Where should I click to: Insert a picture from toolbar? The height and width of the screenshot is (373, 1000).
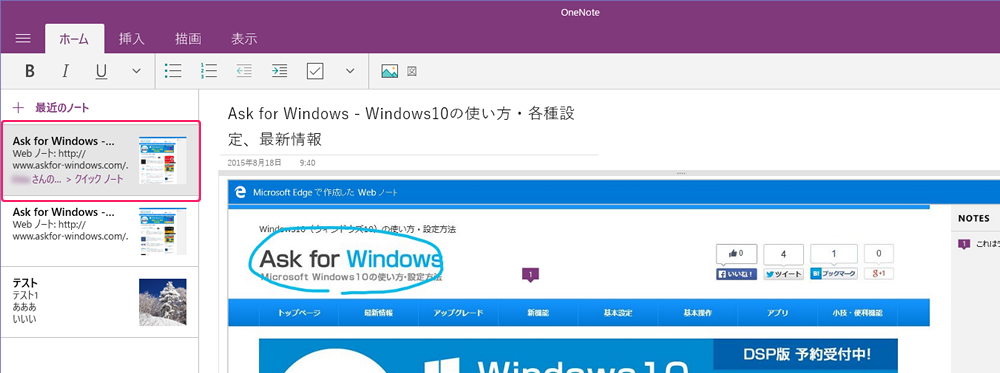click(x=390, y=71)
